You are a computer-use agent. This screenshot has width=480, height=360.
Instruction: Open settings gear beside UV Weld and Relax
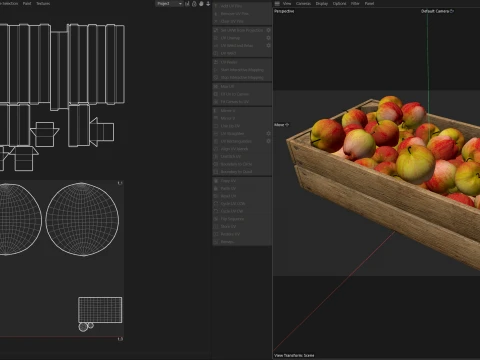point(268,46)
